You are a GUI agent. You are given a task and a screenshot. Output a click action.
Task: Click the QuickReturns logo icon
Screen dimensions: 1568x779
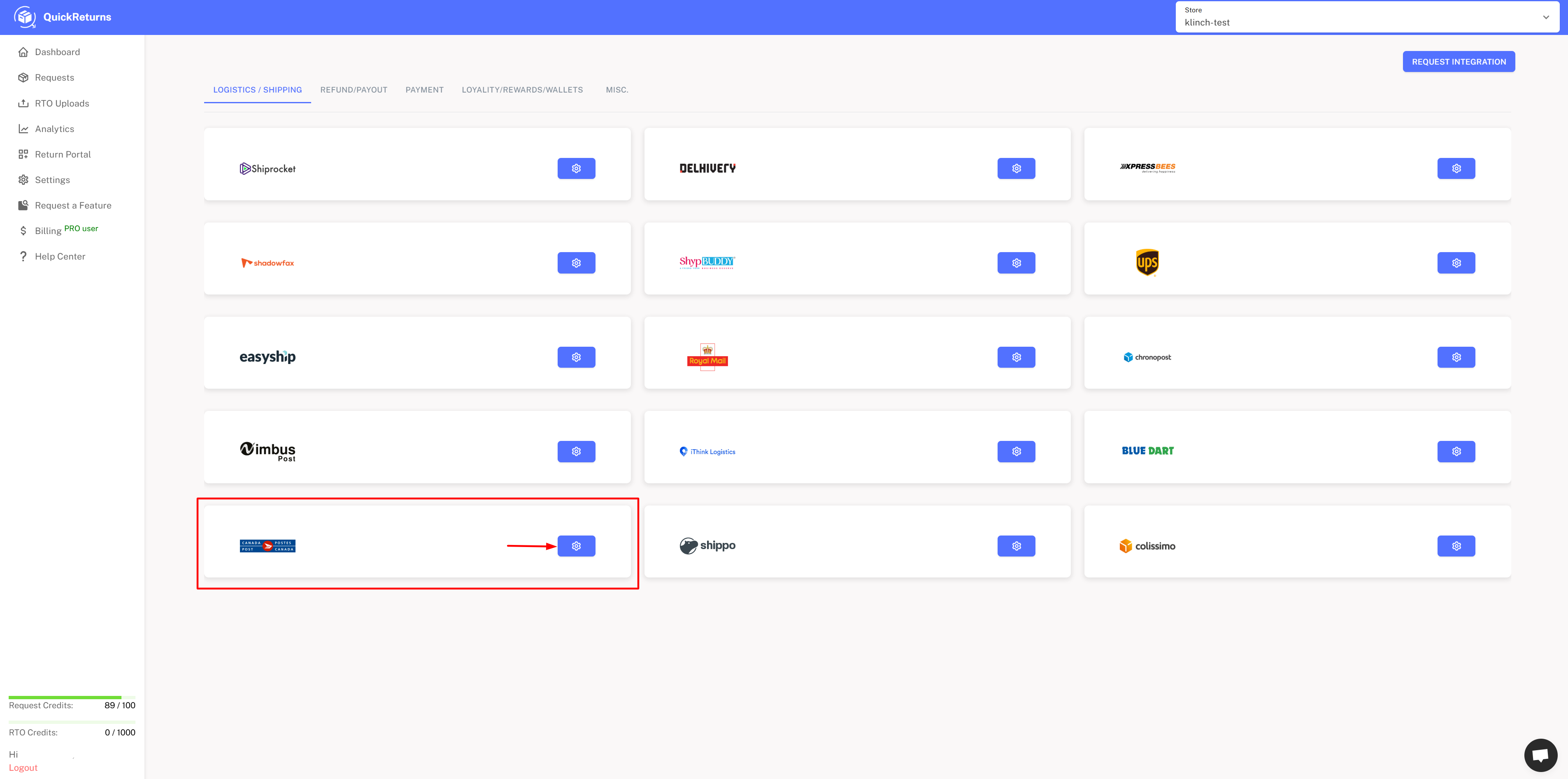click(x=25, y=17)
